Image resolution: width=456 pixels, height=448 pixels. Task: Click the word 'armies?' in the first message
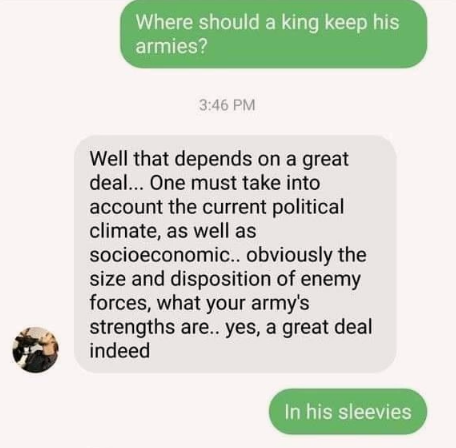(172, 46)
